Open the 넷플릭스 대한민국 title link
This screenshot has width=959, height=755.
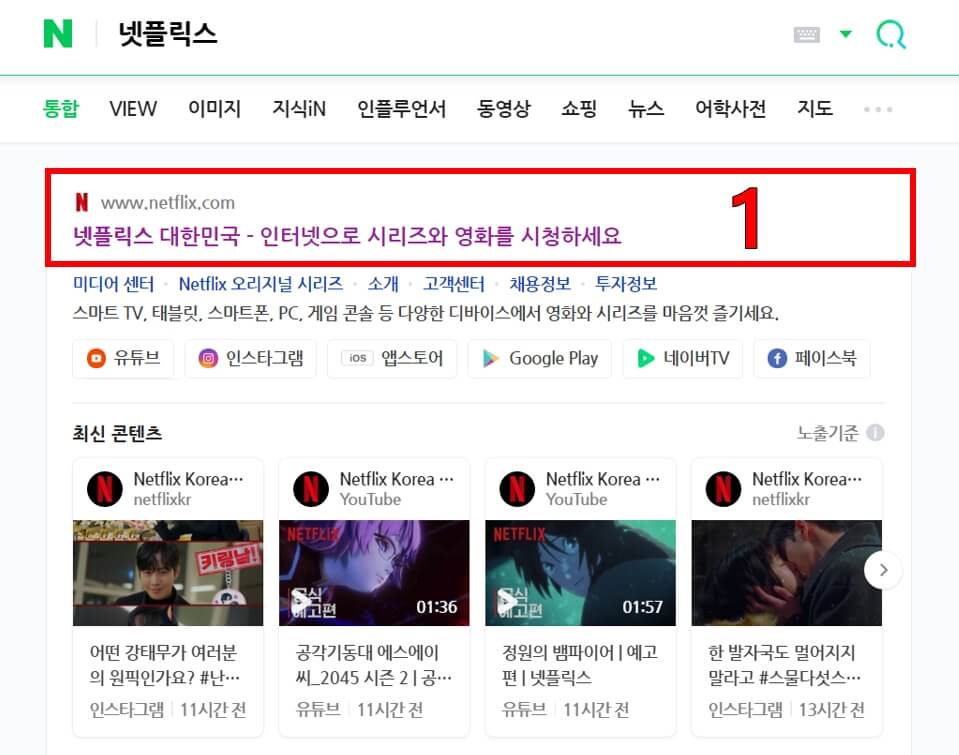click(347, 236)
